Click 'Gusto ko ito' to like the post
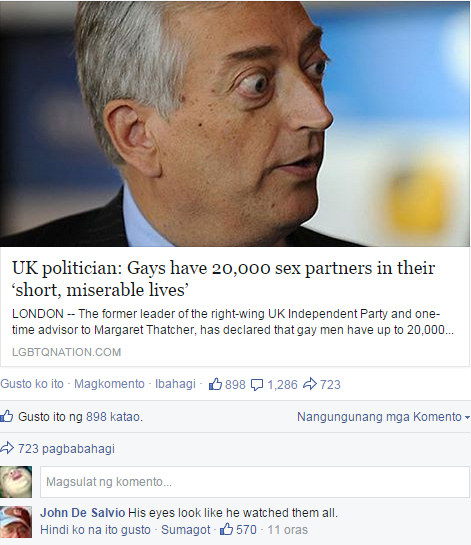The image size is (471, 545). pos(32,384)
